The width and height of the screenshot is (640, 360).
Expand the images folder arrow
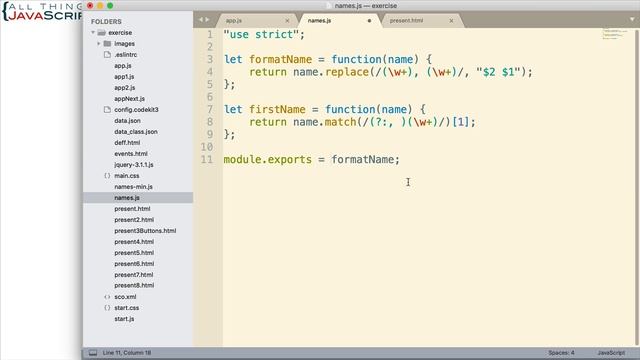tap(99, 43)
